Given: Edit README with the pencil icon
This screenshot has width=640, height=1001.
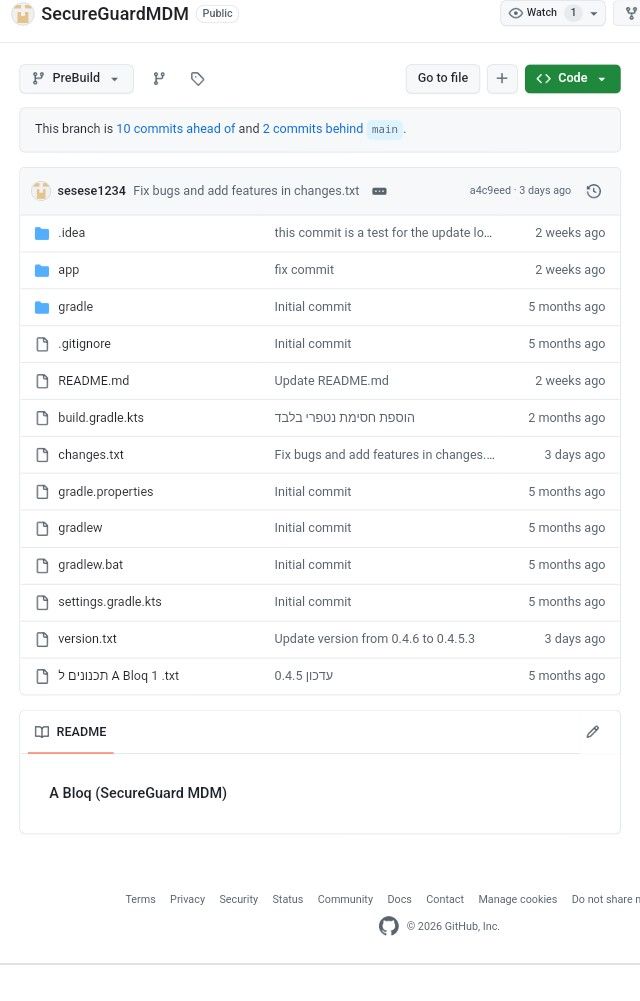Looking at the screenshot, I should [x=593, y=732].
